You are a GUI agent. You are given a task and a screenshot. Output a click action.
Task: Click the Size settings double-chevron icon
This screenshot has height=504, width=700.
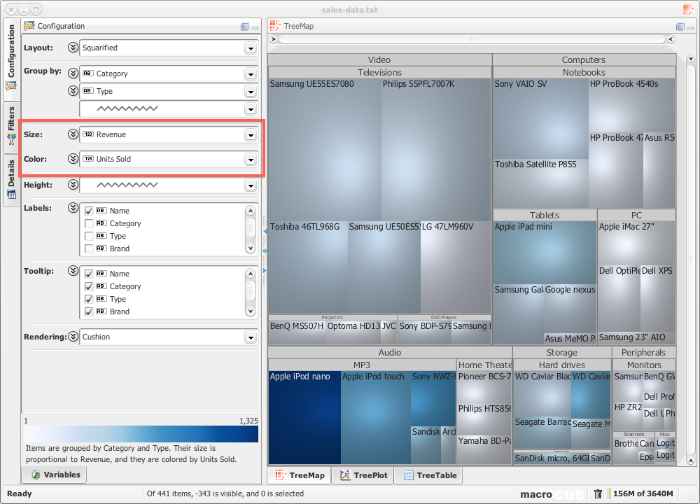pyautogui.click(x=72, y=134)
